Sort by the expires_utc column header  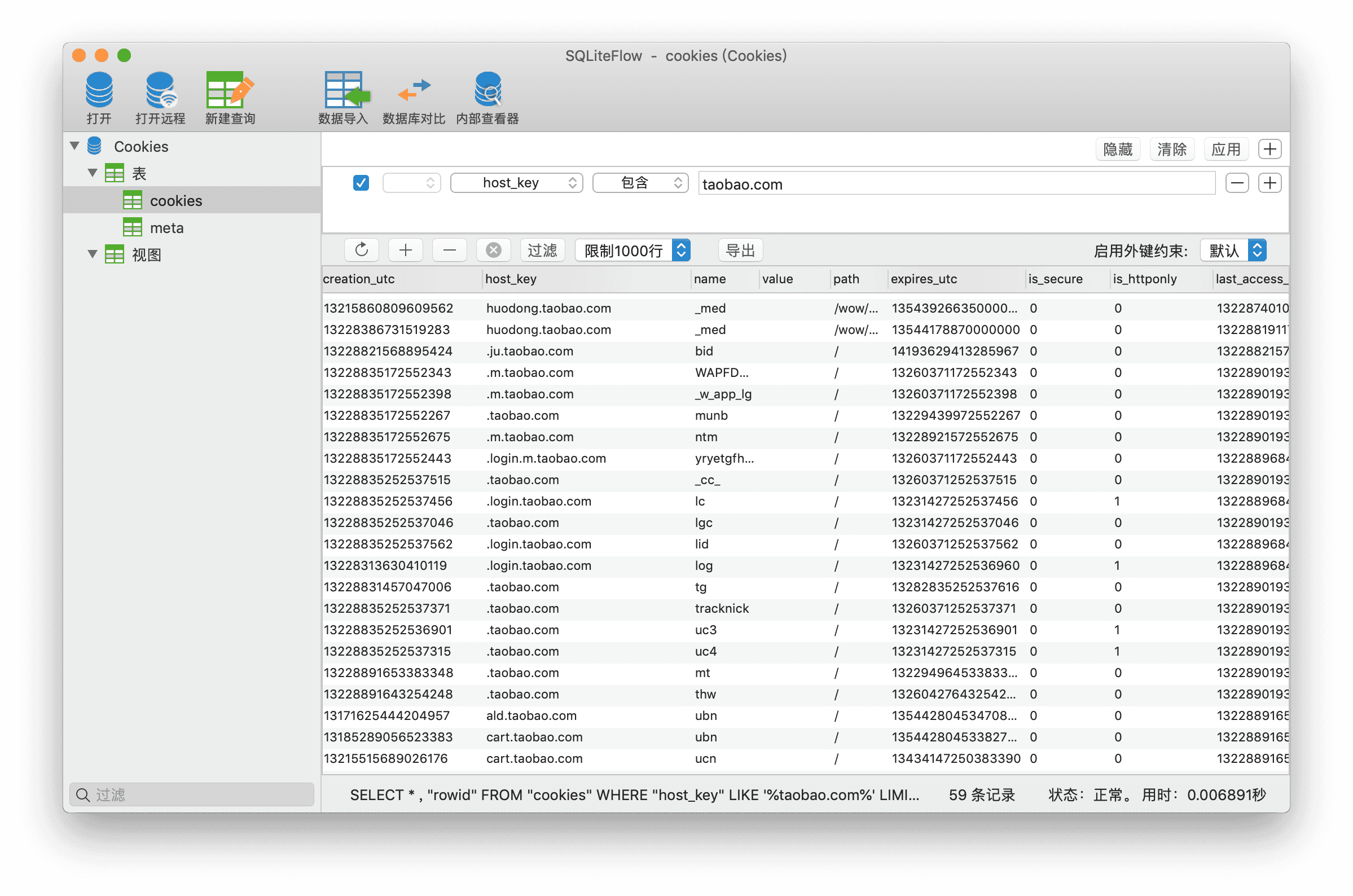[923, 279]
